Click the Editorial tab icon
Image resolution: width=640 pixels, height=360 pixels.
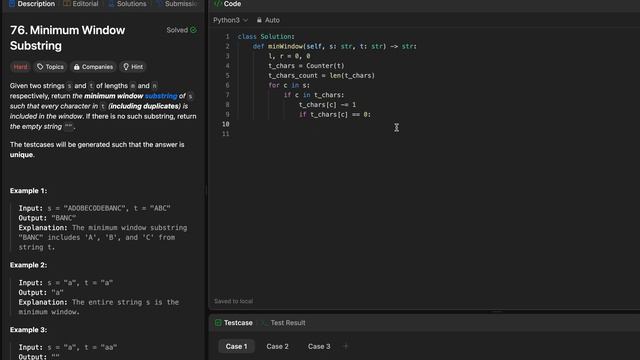point(67,4)
